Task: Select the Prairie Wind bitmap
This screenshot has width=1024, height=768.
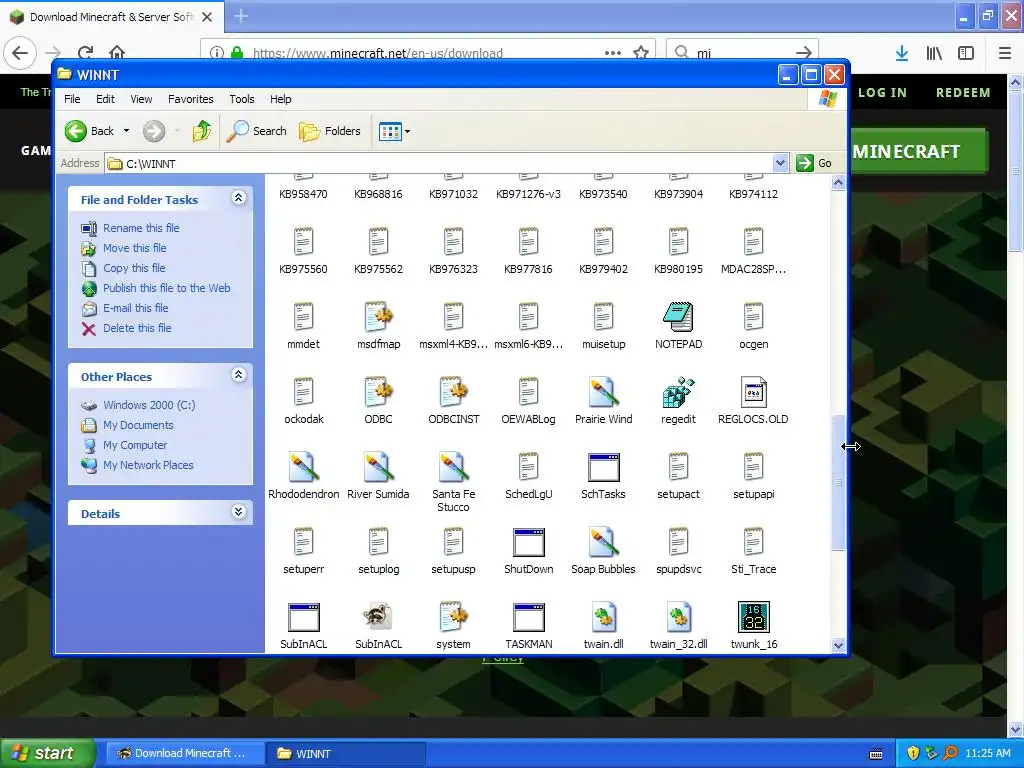Action: point(603,392)
